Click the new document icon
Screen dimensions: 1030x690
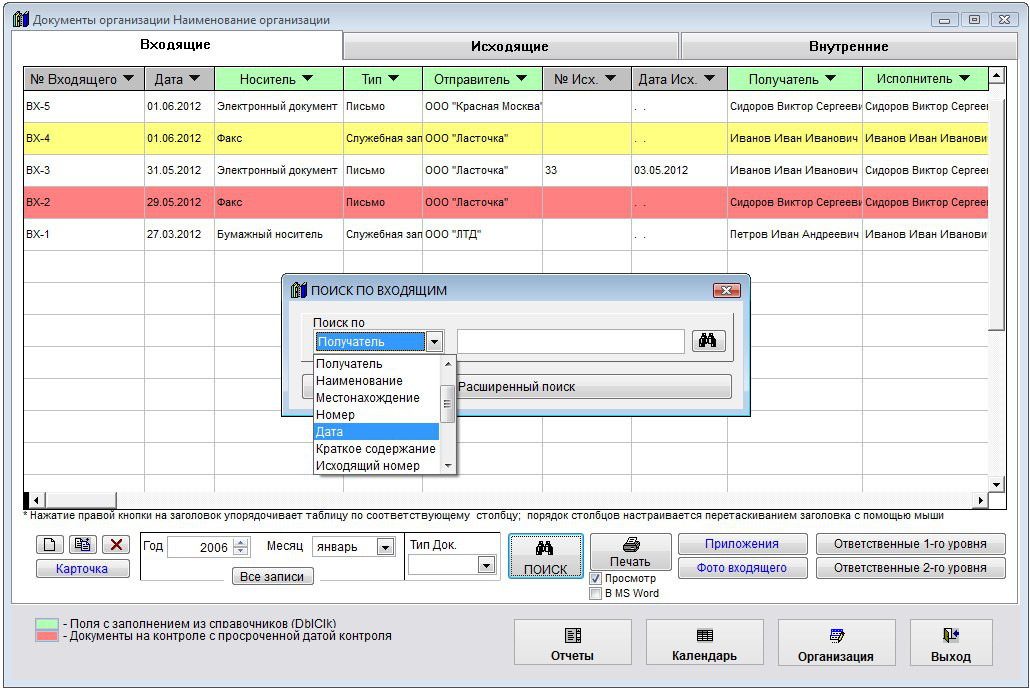coord(51,545)
